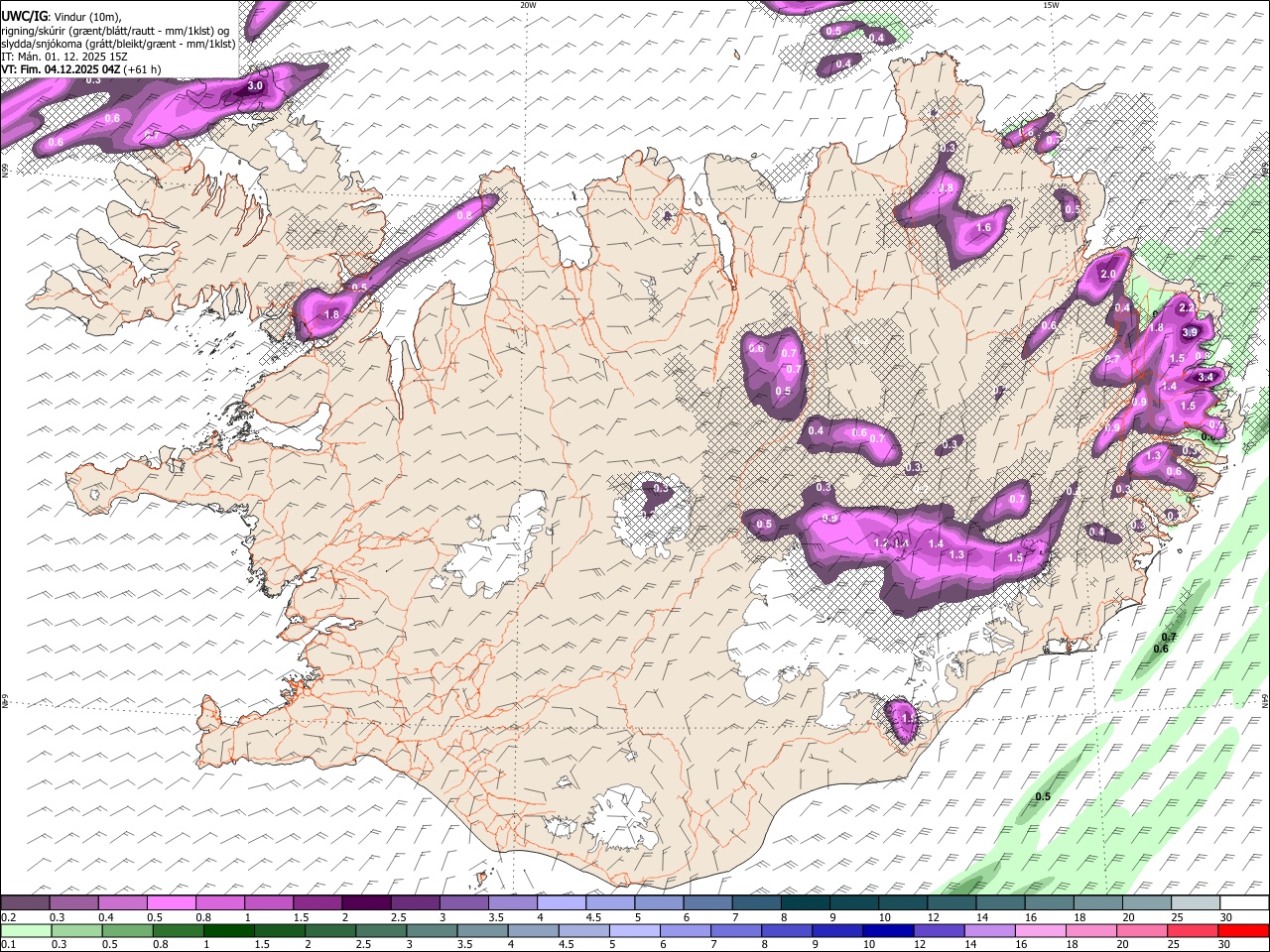
Task: Select the darkest purple 2 snow swatch
Action: click(x=366, y=903)
